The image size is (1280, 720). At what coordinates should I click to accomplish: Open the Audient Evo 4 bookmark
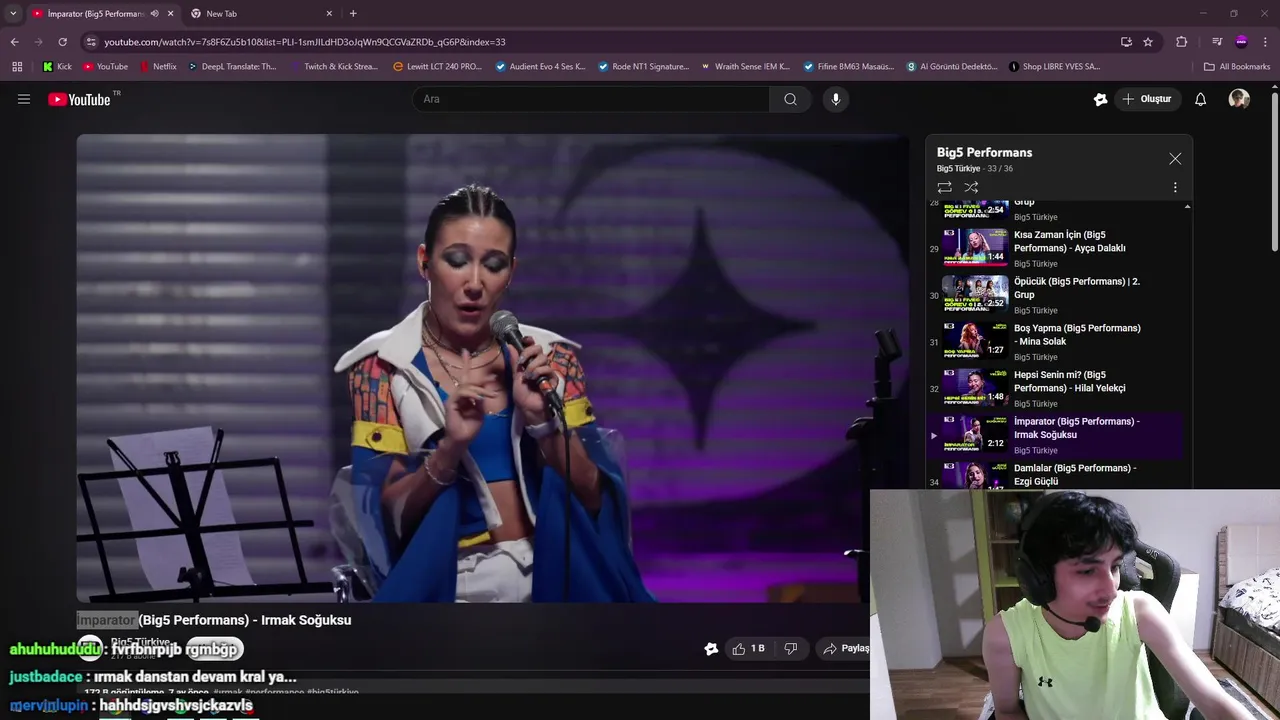click(x=541, y=67)
